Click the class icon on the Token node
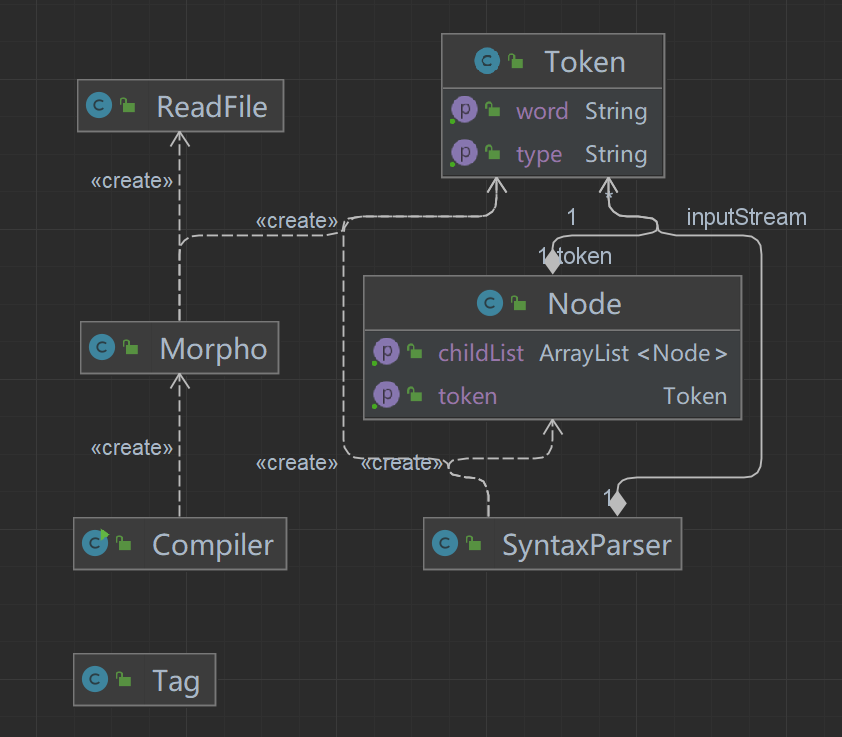The width and height of the screenshot is (842, 737). [x=486, y=62]
